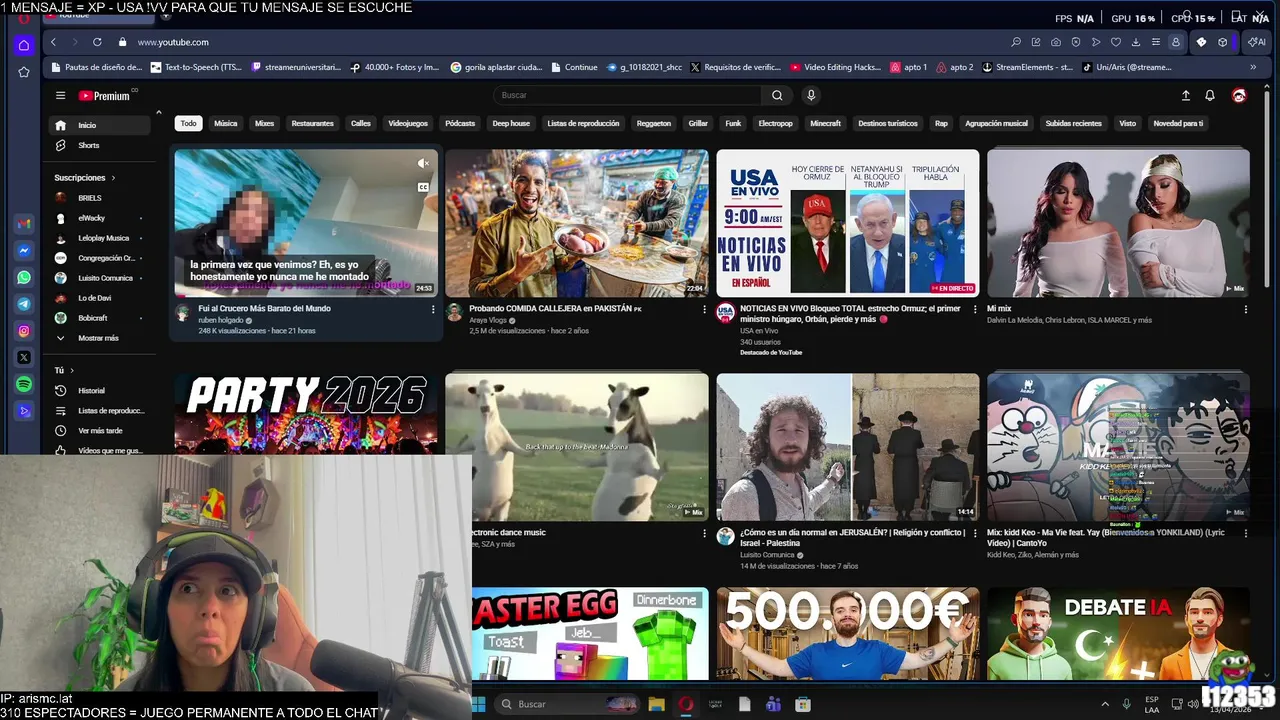Viewport: 1280px width, 720px height.
Task: Click the browser snapshot camera icon
Action: tap(1056, 42)
